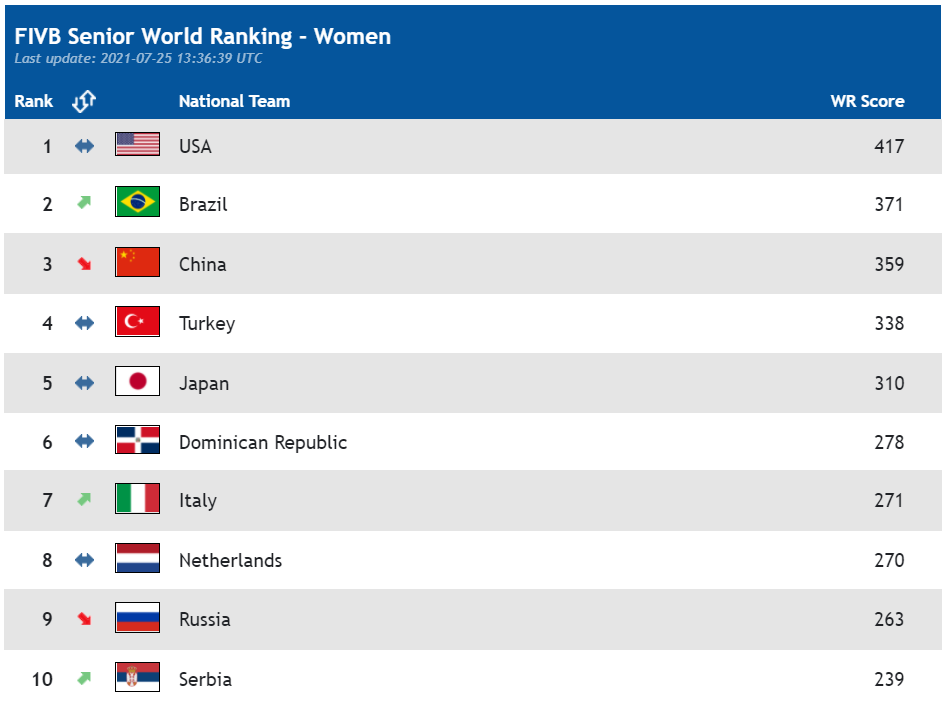The image size is (949, 703).
Task: Click Serbia's WR score 239
Action: 889,679
